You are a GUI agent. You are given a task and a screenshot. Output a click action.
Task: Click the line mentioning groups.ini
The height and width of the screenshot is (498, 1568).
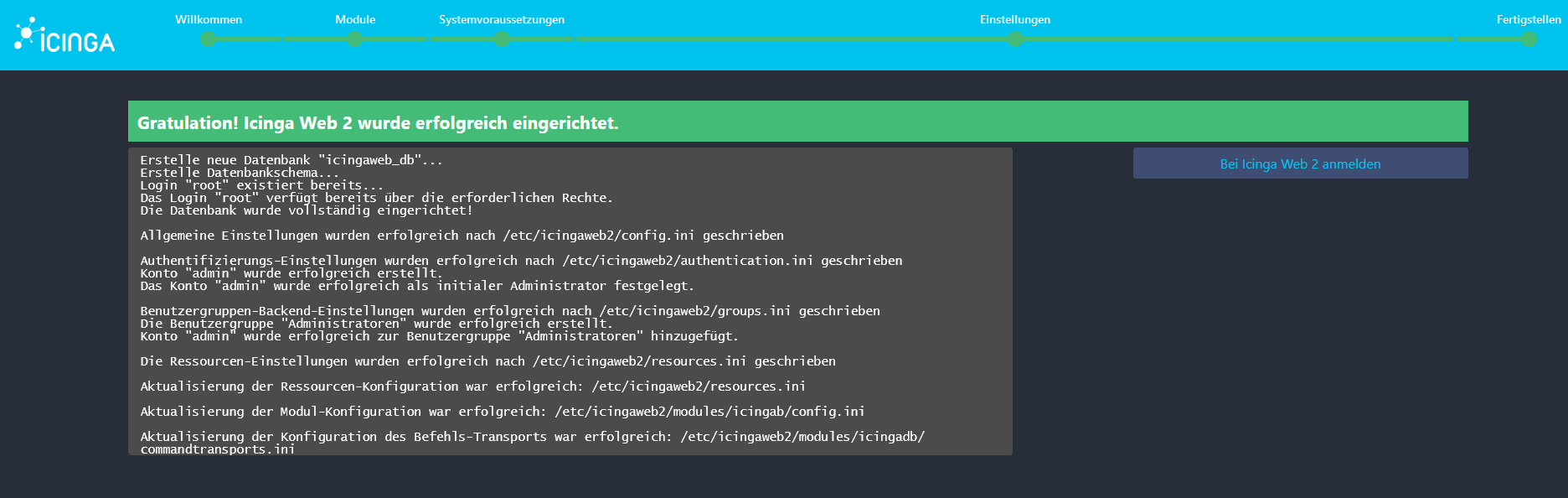pyautogui.click(x=510, y=311)
